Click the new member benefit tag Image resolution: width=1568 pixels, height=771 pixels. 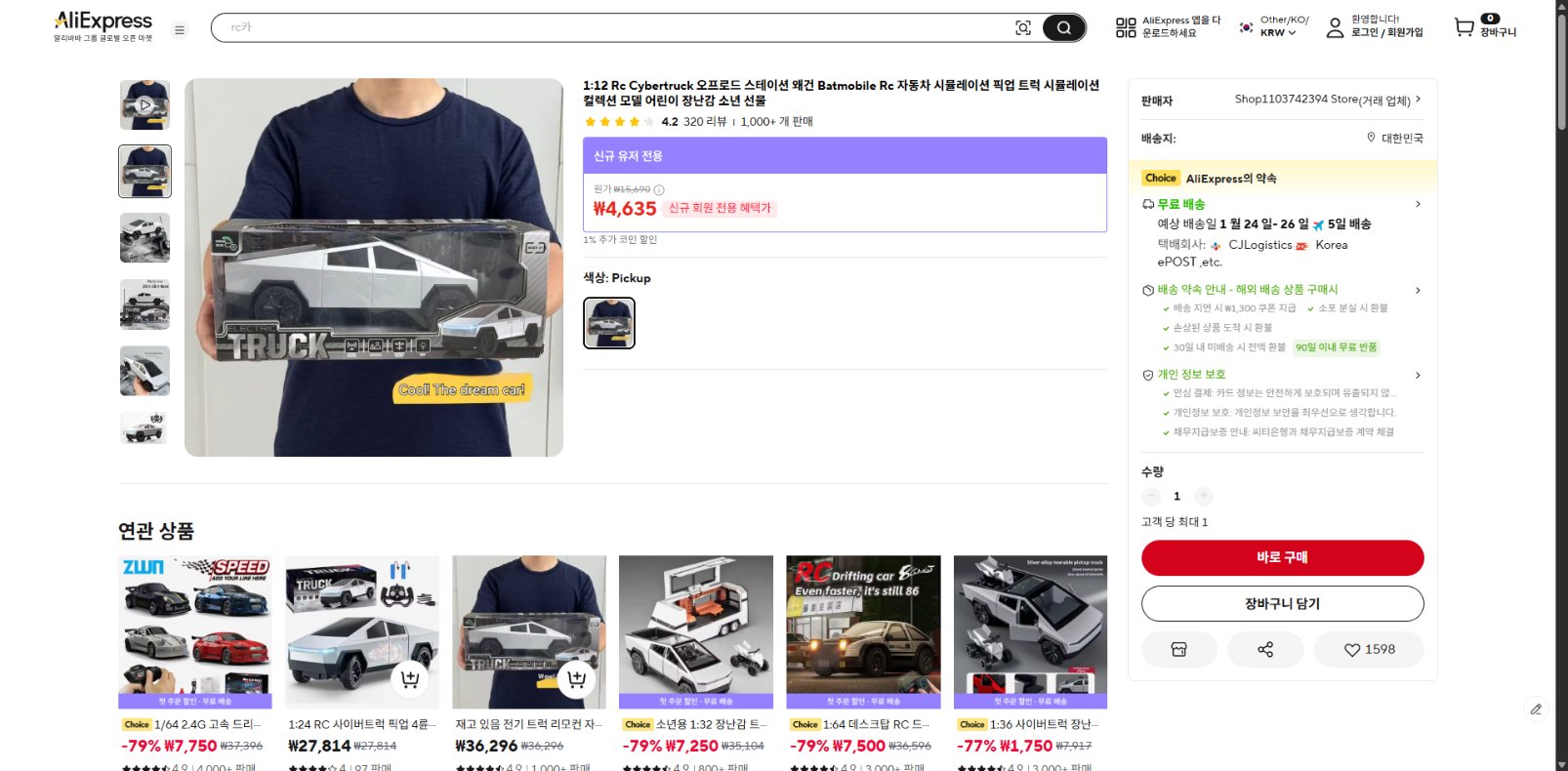[x=720, y=208]
